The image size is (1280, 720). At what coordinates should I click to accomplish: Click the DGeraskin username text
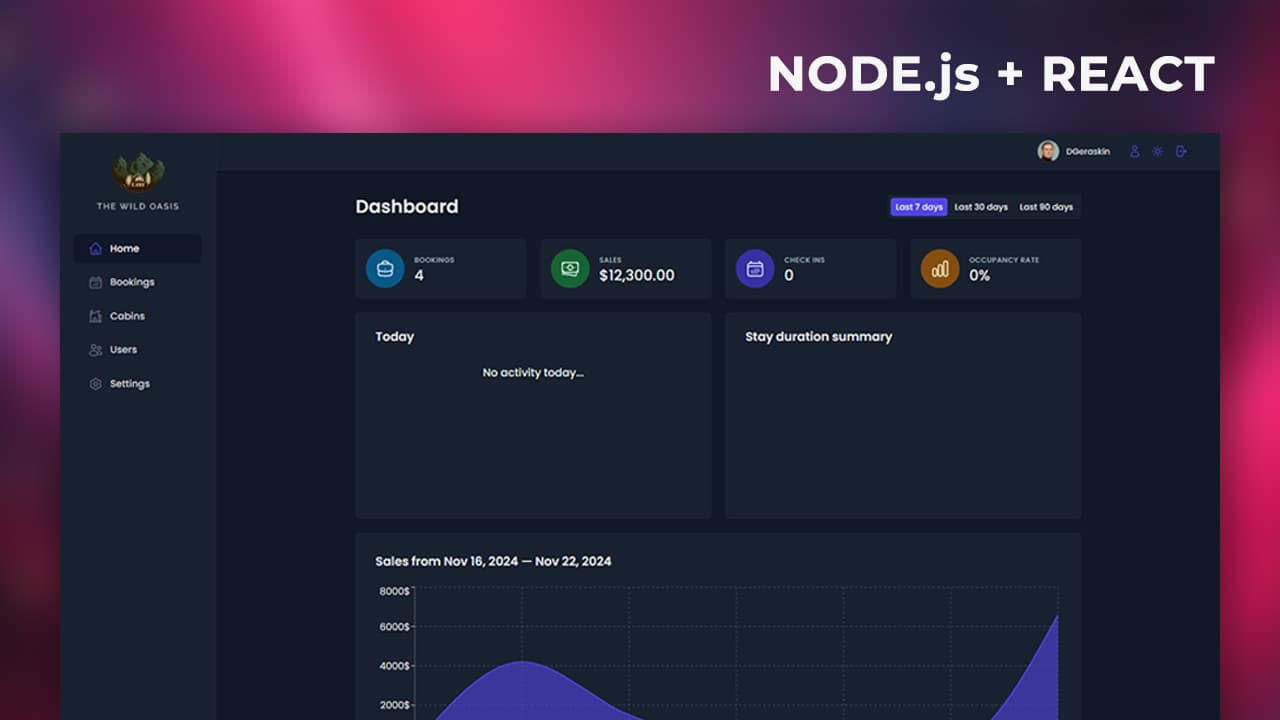click(1088, 152)
